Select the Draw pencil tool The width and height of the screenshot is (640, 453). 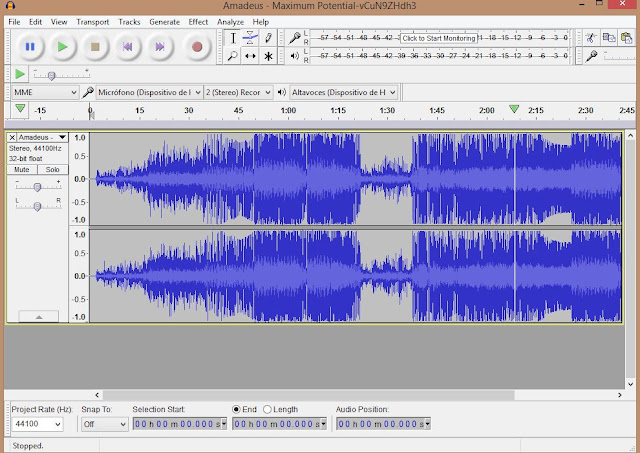coord(268,38)
